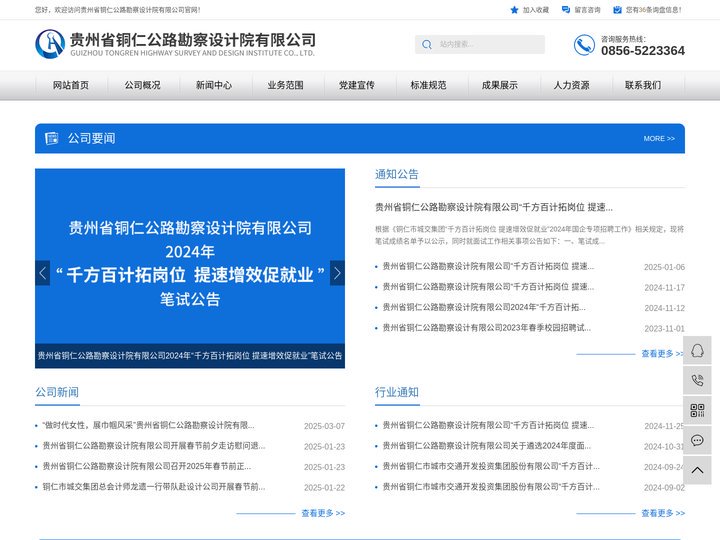This screenshot has height=540, width=720.
Task: Click the 加入收藏 link
Action: point(535,10)
